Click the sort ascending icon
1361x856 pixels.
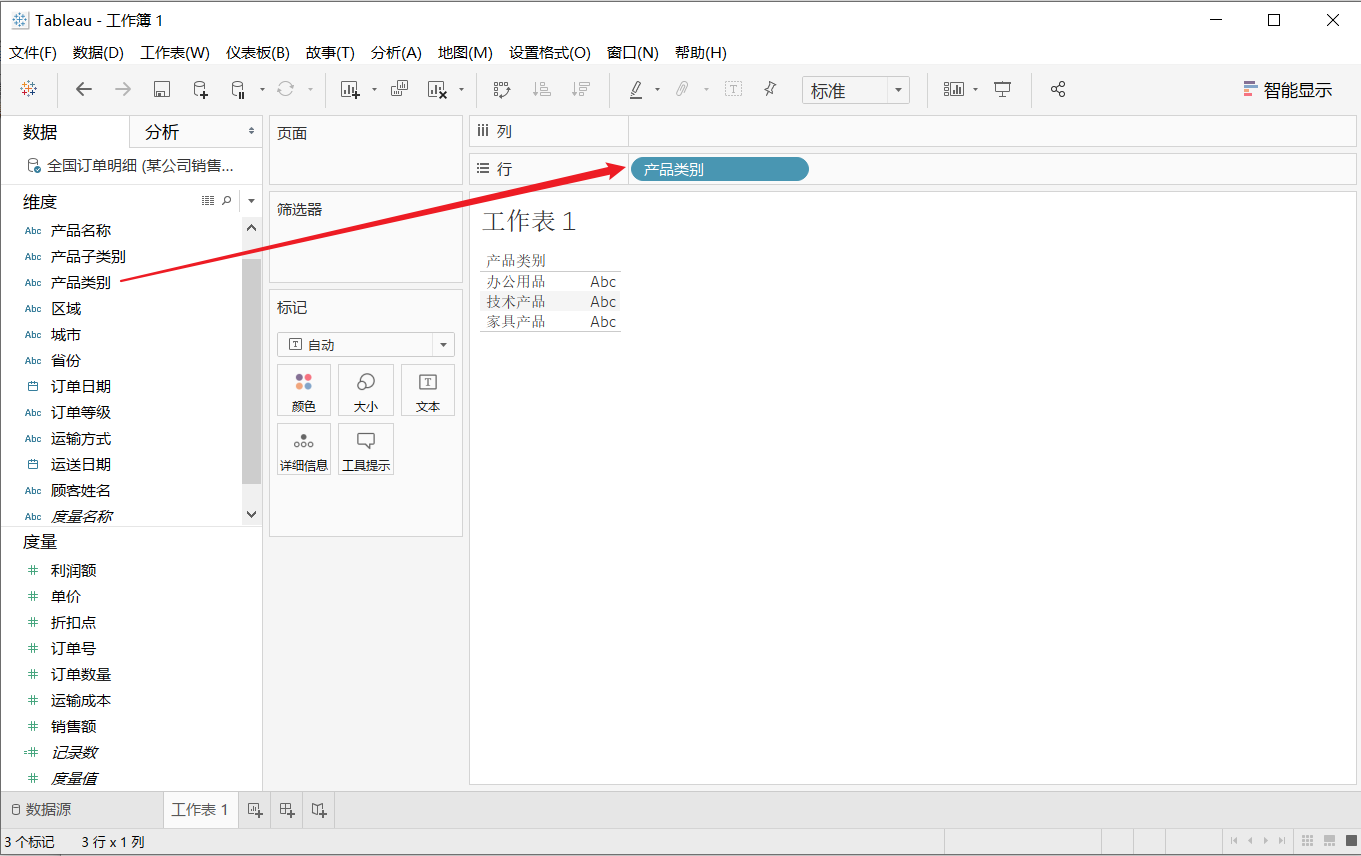point(542,89)
